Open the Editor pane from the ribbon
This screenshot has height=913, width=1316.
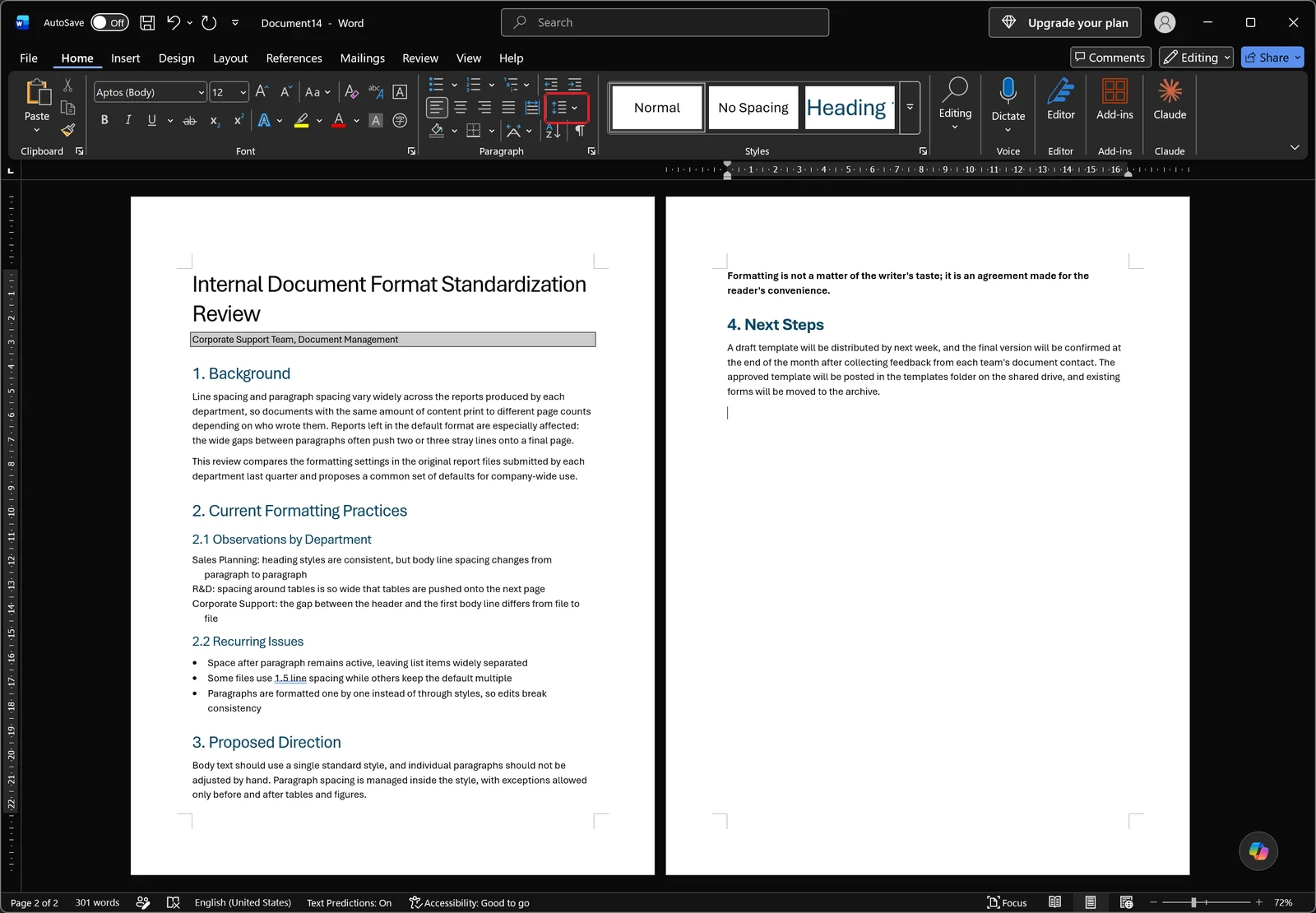click(x=1061, y=99)
